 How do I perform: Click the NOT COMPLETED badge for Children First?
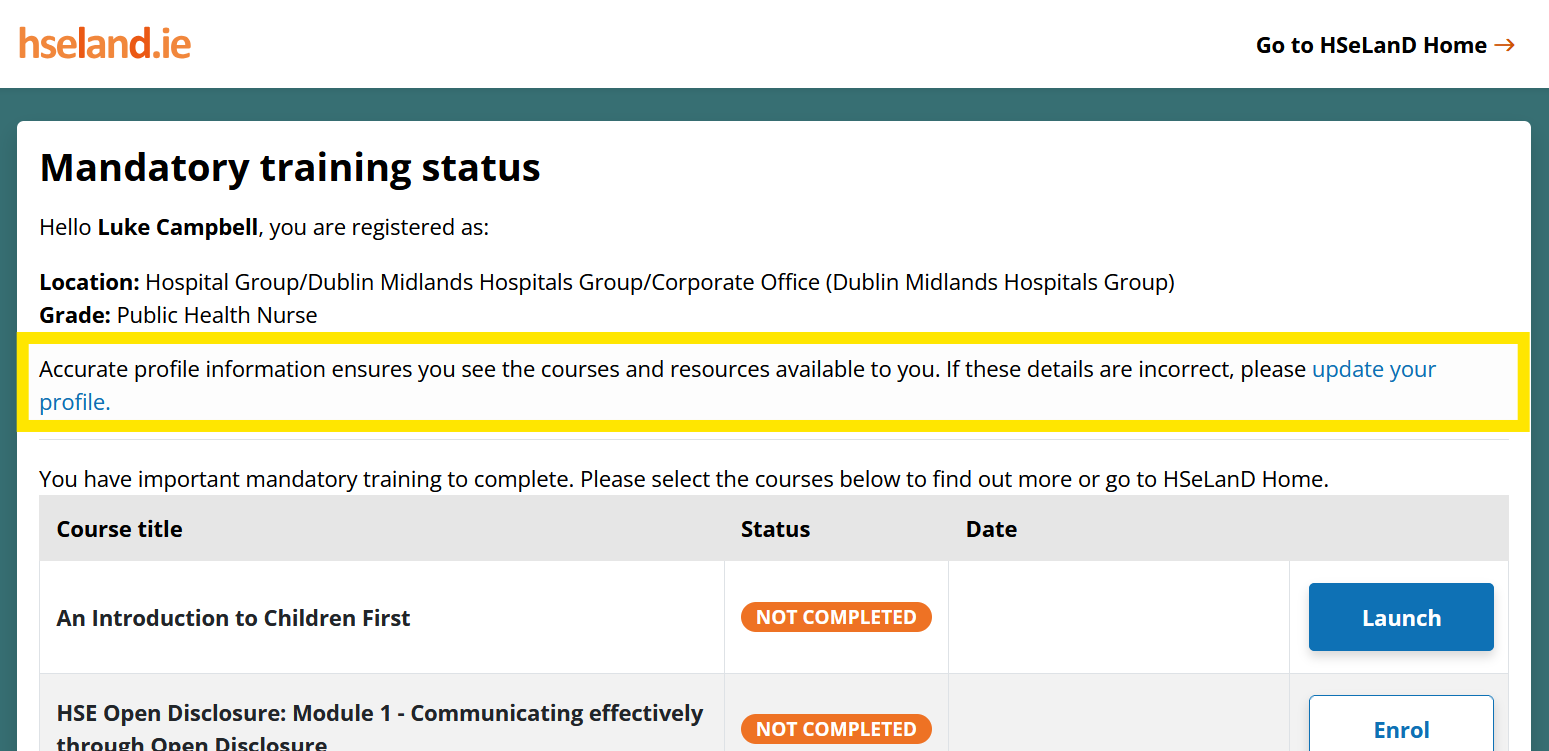pos(836,617)
